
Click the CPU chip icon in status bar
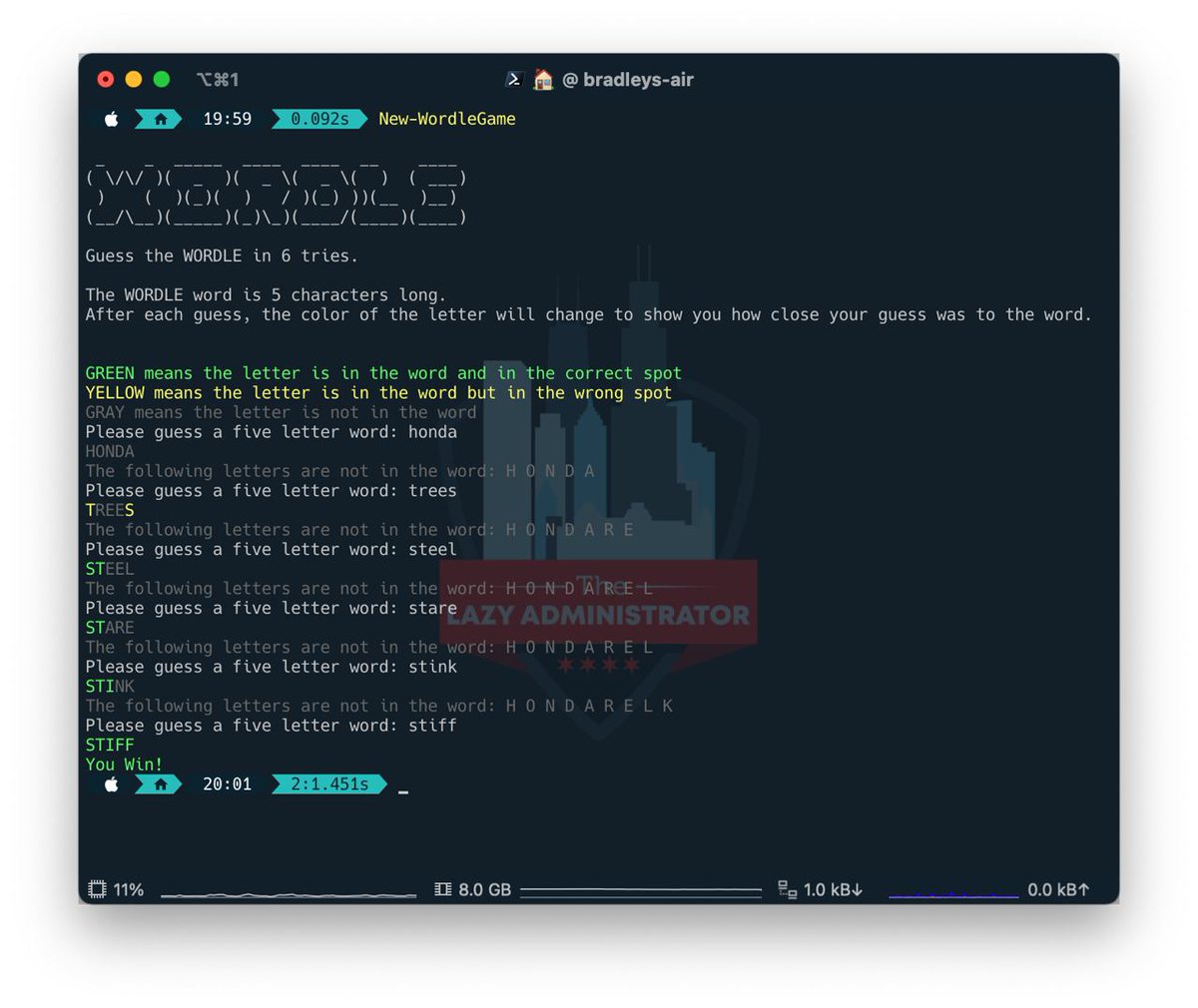point(97,889)
